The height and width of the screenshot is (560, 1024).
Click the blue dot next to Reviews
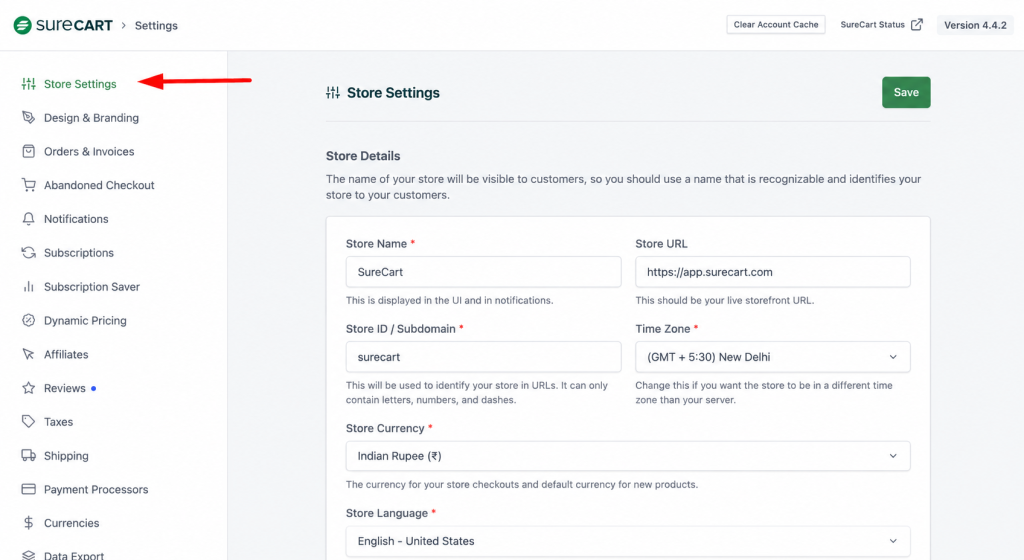click(93, 388)
